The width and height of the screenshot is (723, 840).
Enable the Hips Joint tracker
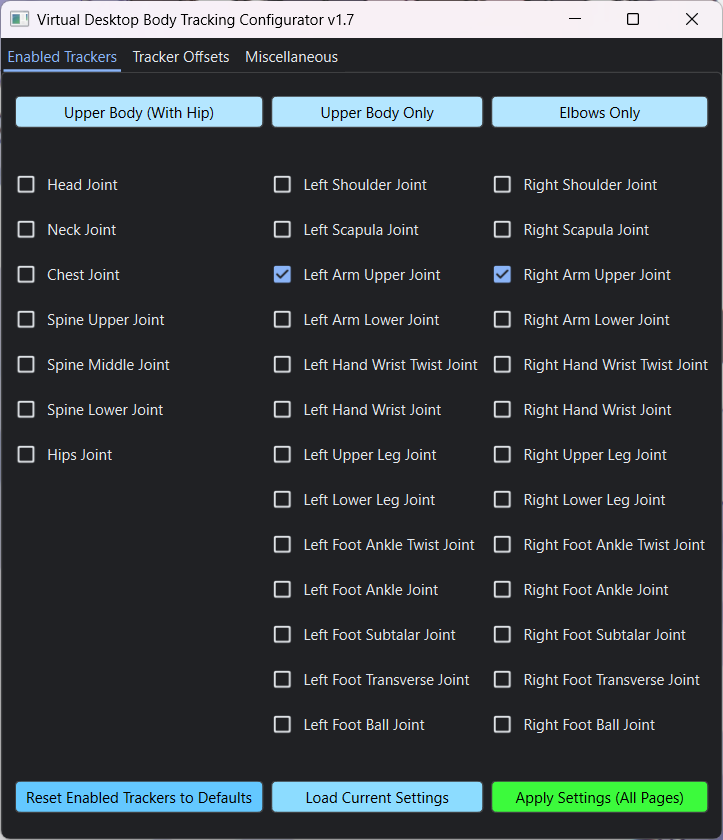(x=26, y=455)
